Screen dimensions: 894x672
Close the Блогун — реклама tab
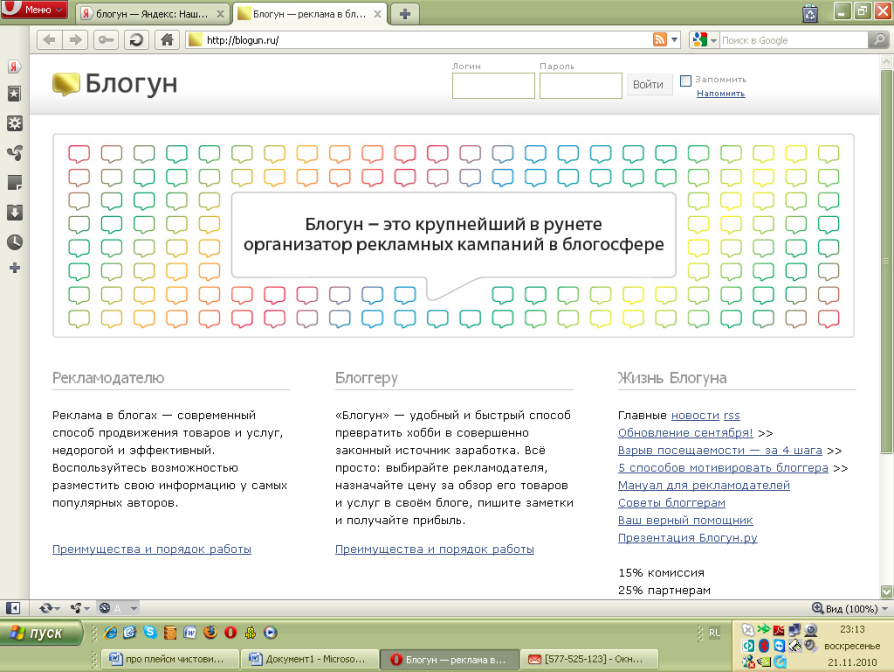(377, 14)
